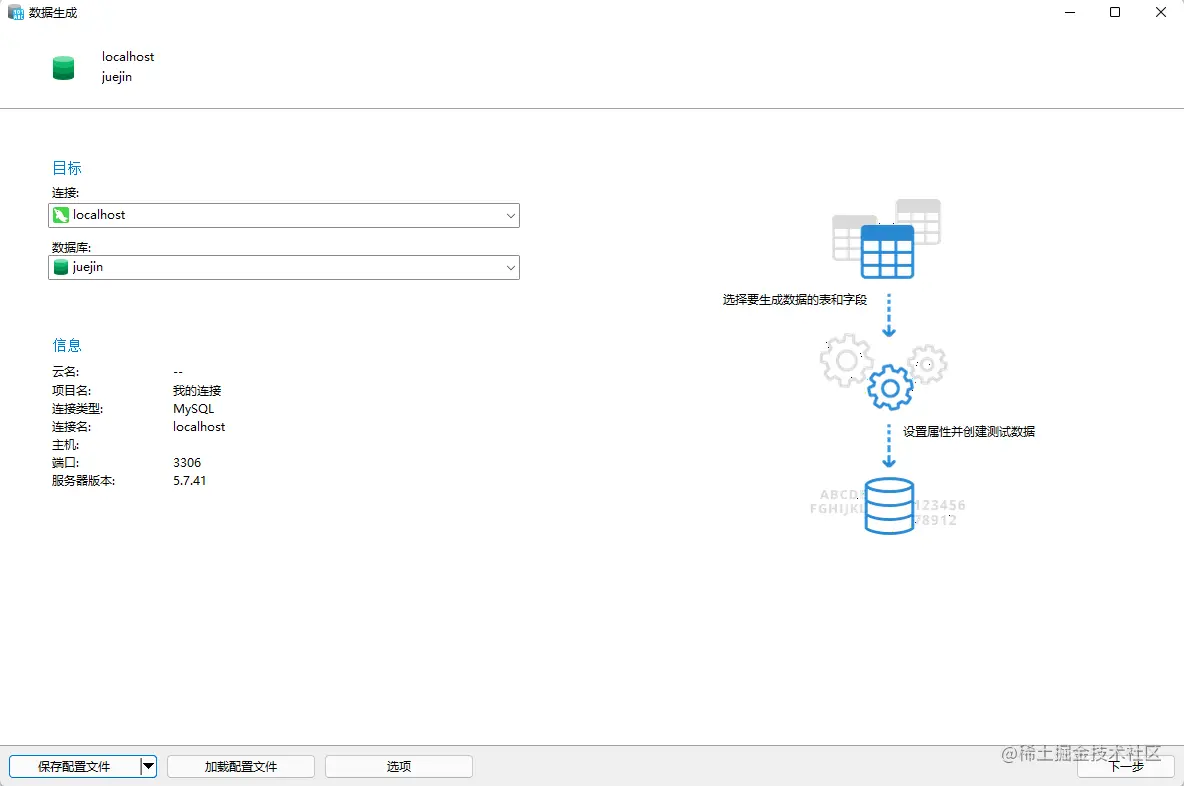Screen dimensions: 1184x786
Task: Click the blue table illustration icon
Action: pos(887,252)
